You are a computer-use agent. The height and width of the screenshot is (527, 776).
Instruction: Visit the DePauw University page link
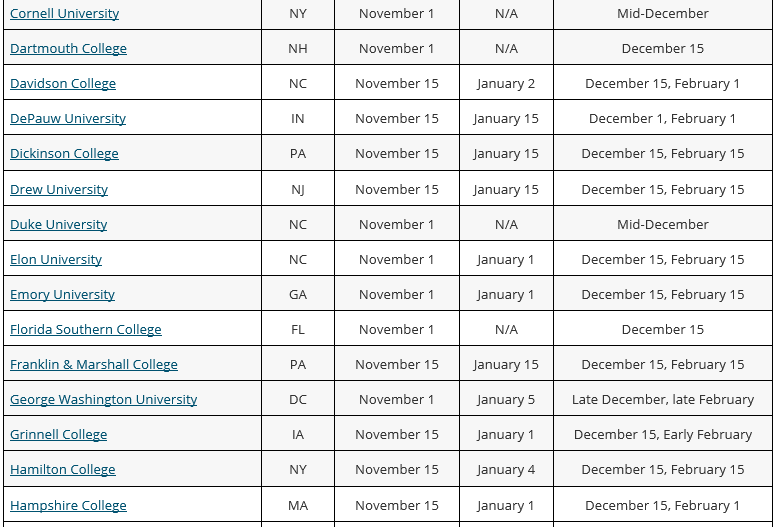[x=68, y=118]
